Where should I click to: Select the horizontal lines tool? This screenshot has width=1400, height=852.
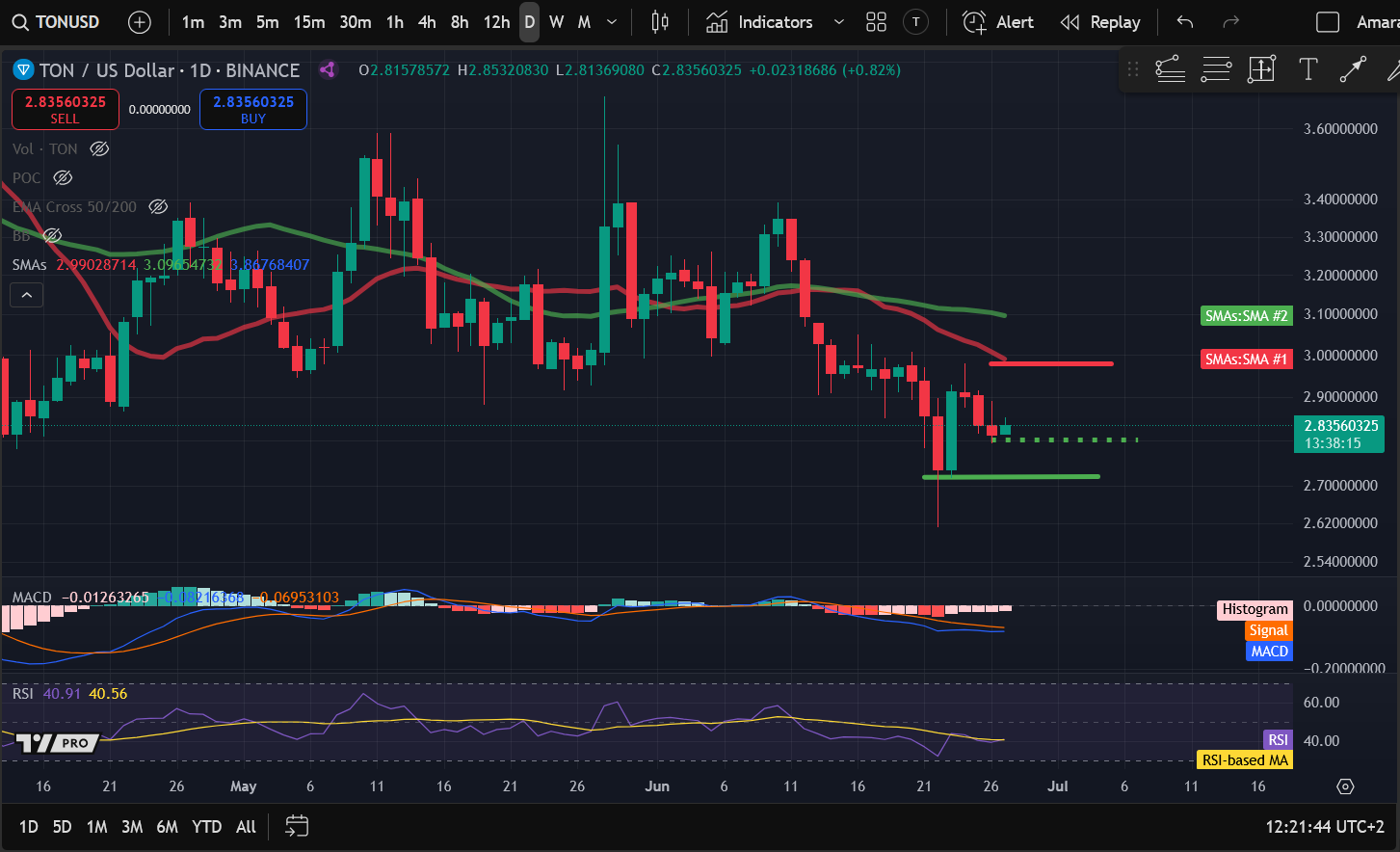[1216, 68]
